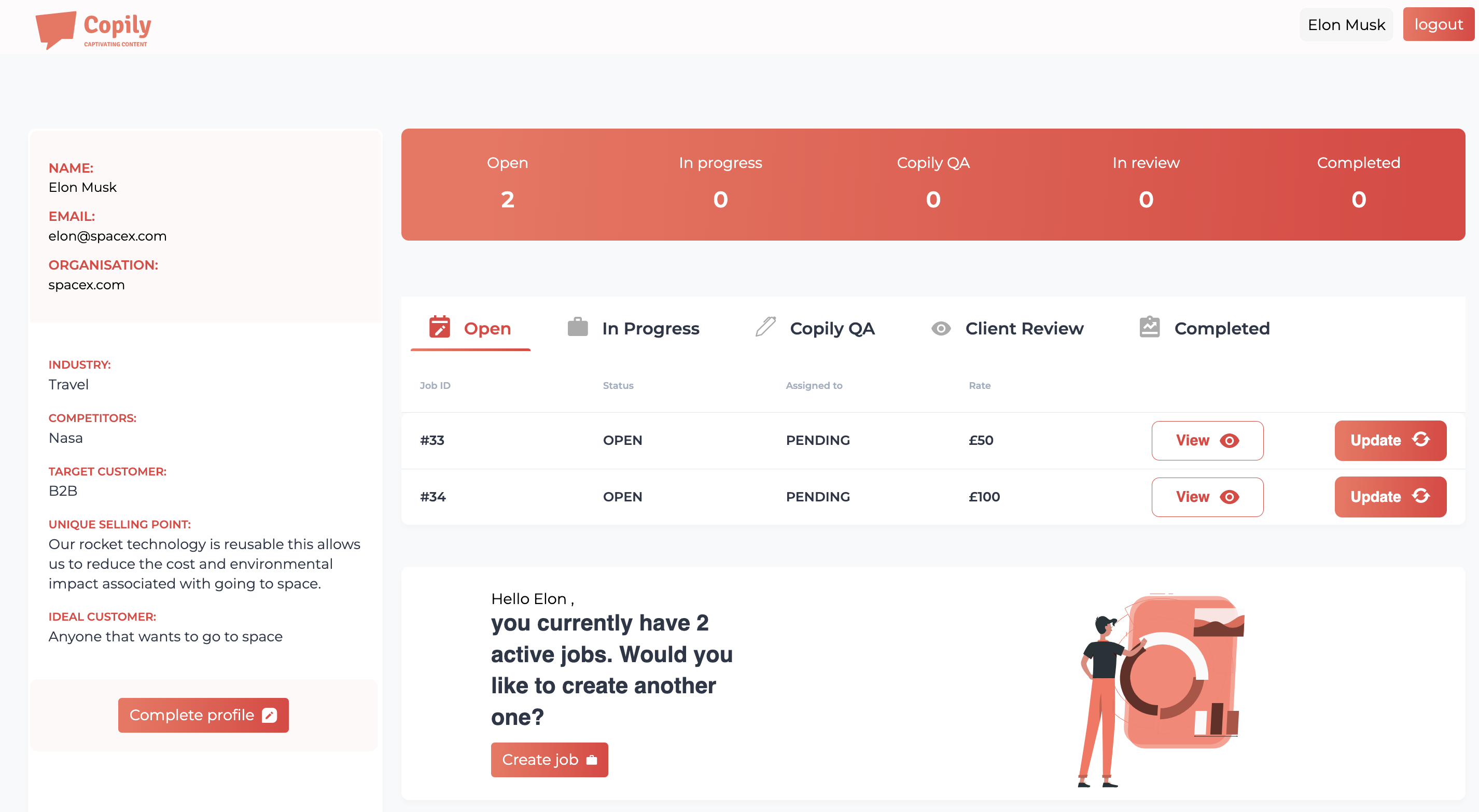Click the chart icon beside Completed
This screenshot has width=1479, height=812.
click(1149, 327)
